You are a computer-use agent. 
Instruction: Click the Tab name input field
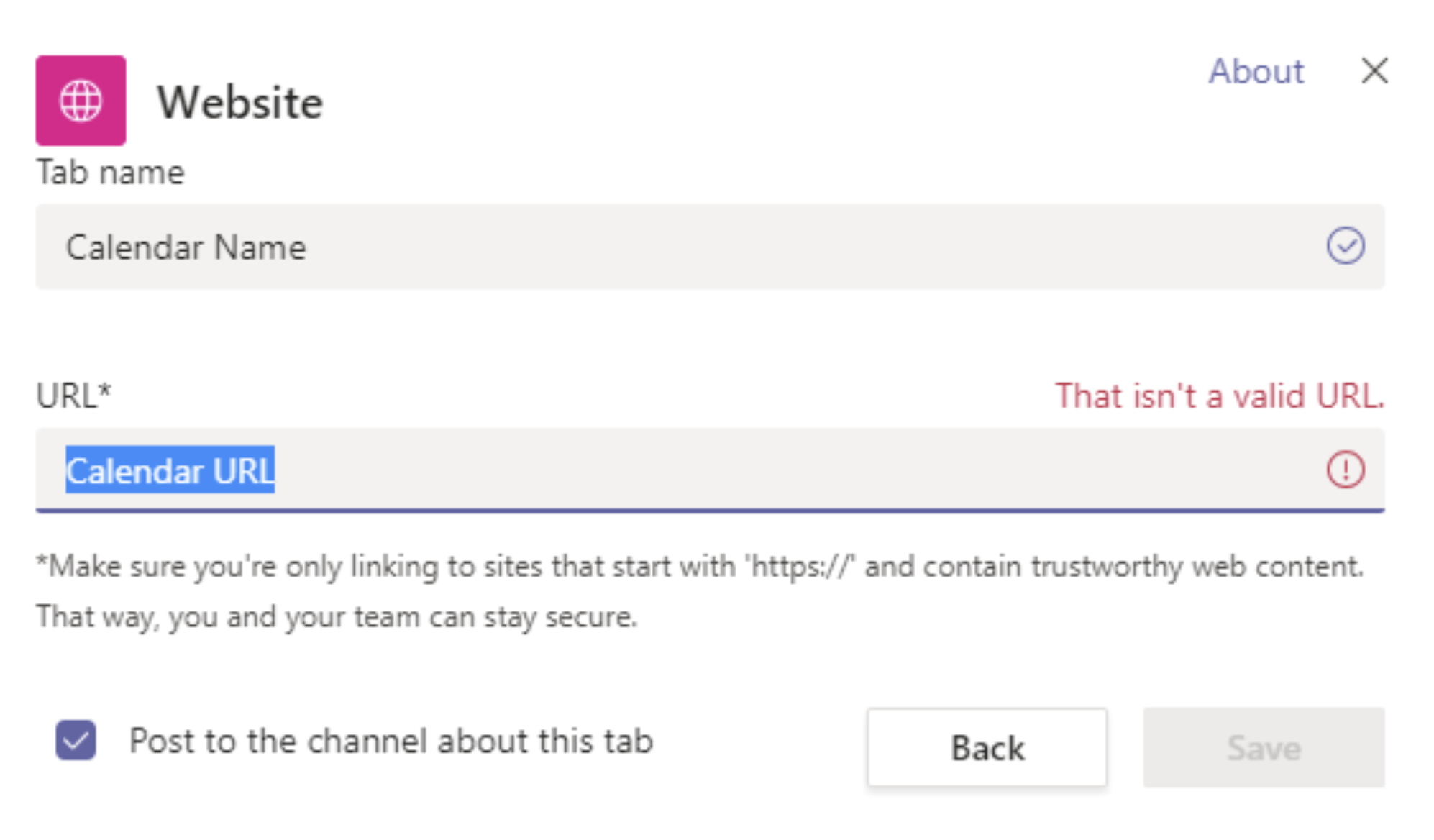[503, 247]
